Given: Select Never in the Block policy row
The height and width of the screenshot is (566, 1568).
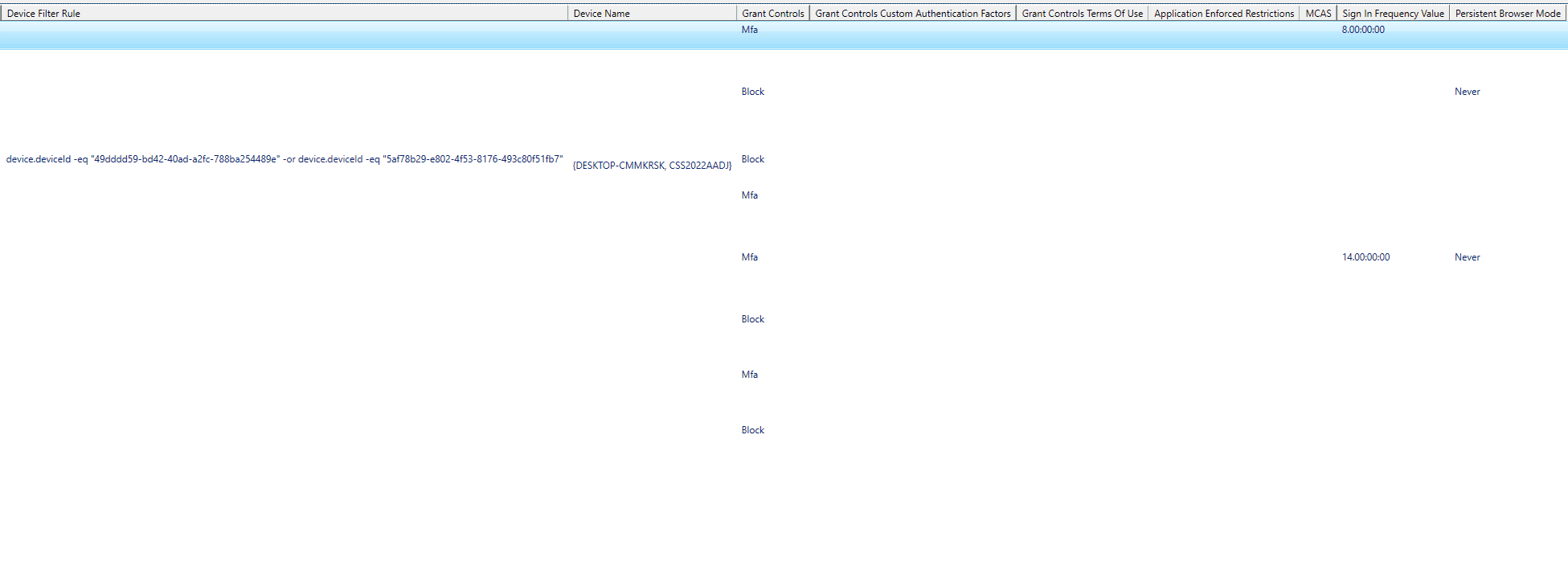Looking at the screenshot, I should coord(1467,92).
